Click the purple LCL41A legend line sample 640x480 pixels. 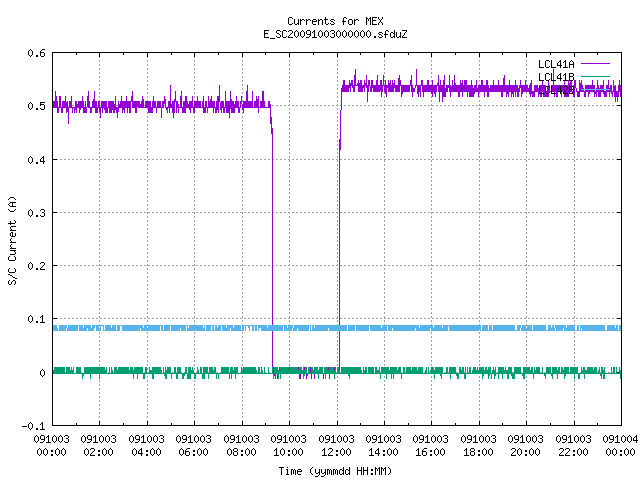595,64
